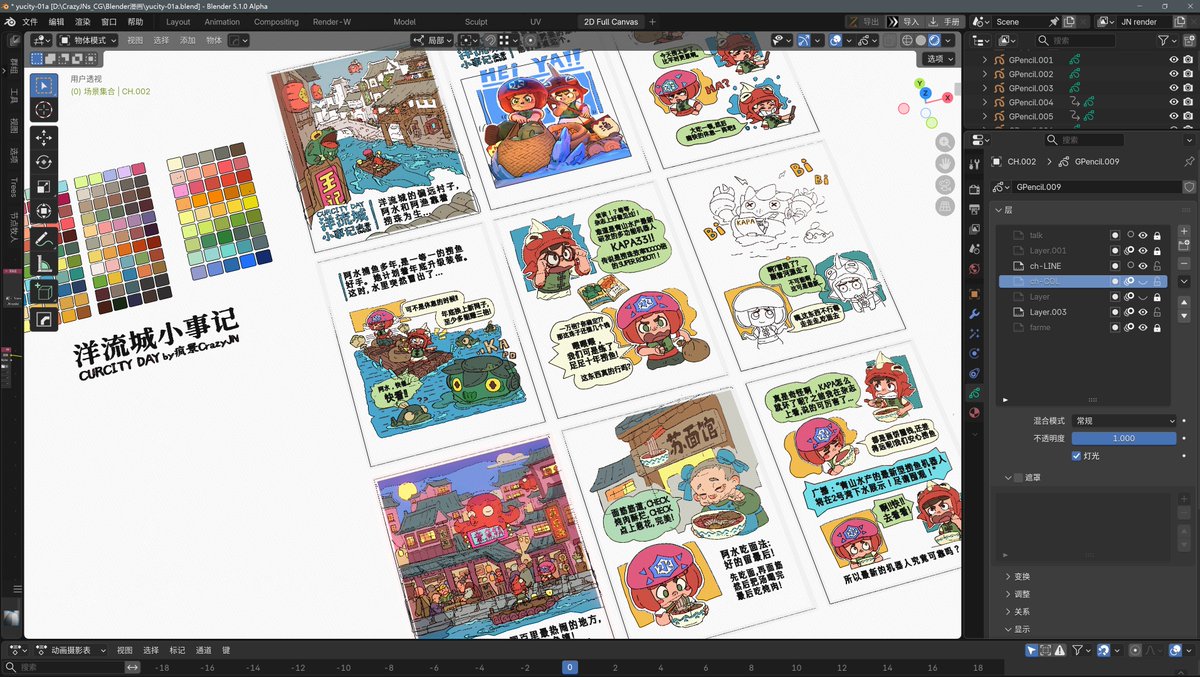The height and width of the screenshot is (677, 1200).
Task: Hide GPencil.003 in the viewport
Action: coord(1174,88)
